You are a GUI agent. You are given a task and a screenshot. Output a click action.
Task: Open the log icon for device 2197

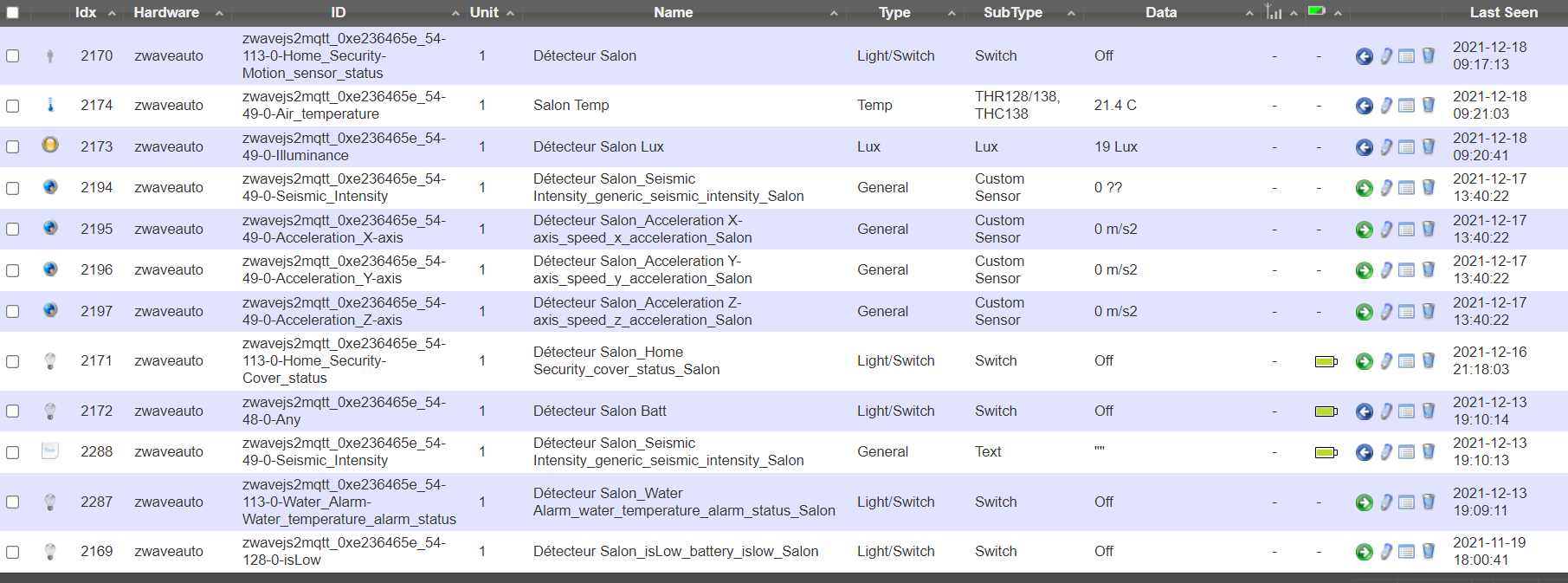tap(1407, 312)
